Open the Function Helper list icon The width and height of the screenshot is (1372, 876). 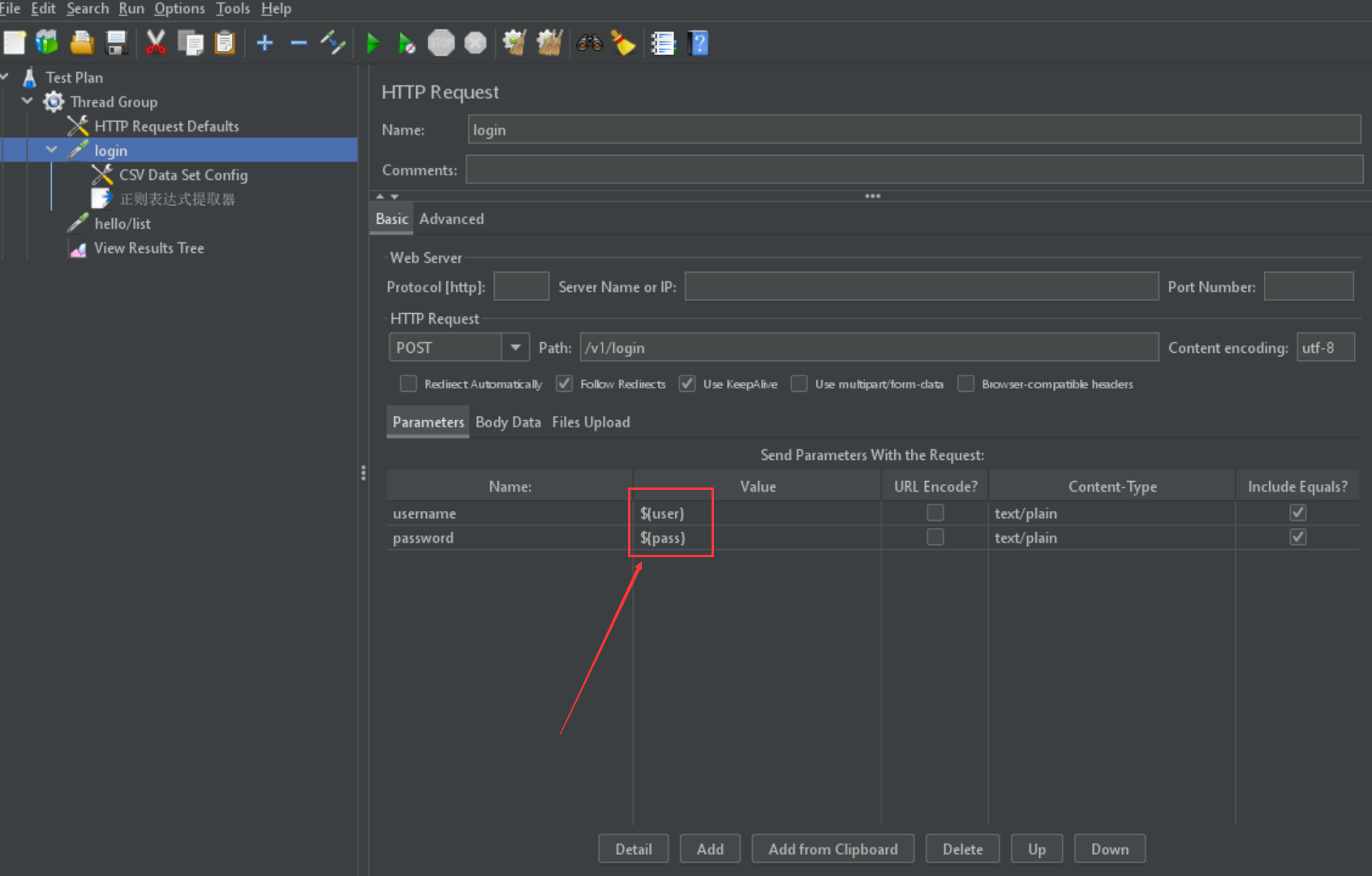pyautogui.click(x=663, y=43)
